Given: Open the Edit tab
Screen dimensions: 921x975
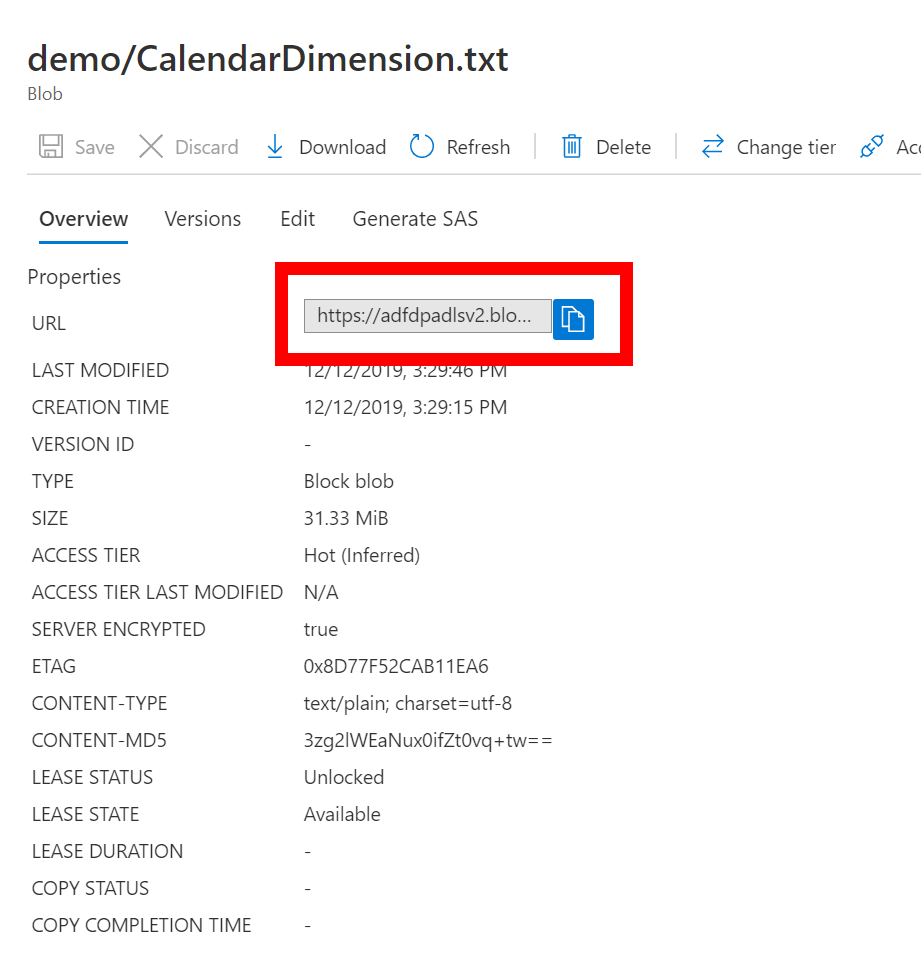Looking at the screenshot, I should pyautogui.click(x=297, y=219).
